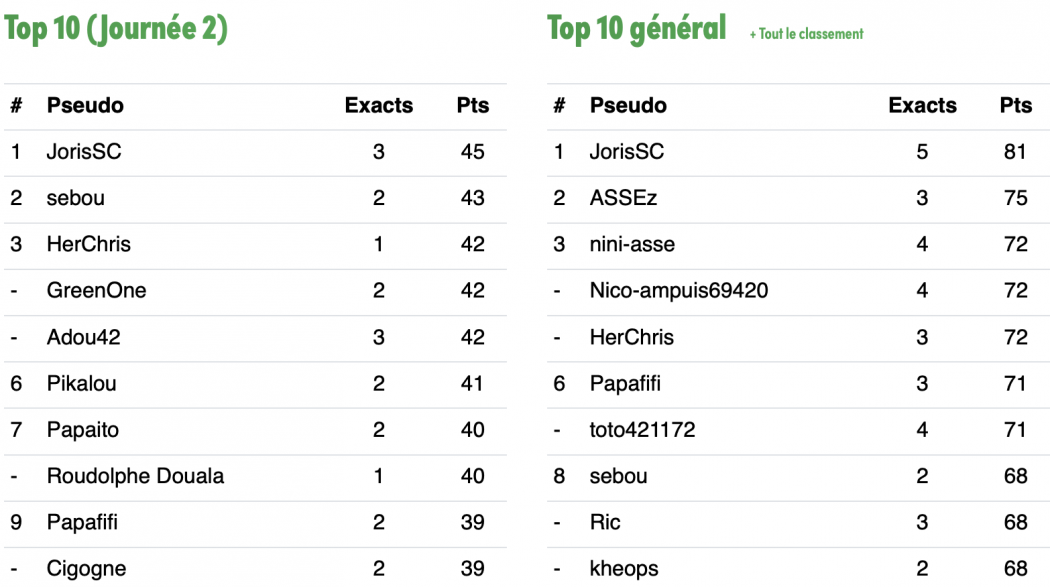
Task: Select Pikalou in the ranking
Action: click(x=82, y=384)
